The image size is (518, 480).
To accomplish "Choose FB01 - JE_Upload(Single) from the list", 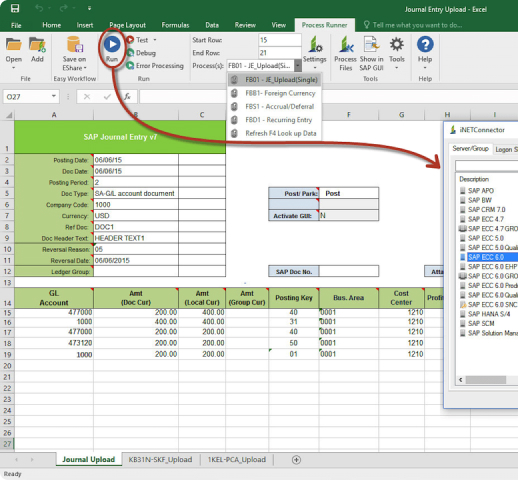I will (x=275, y=80).
